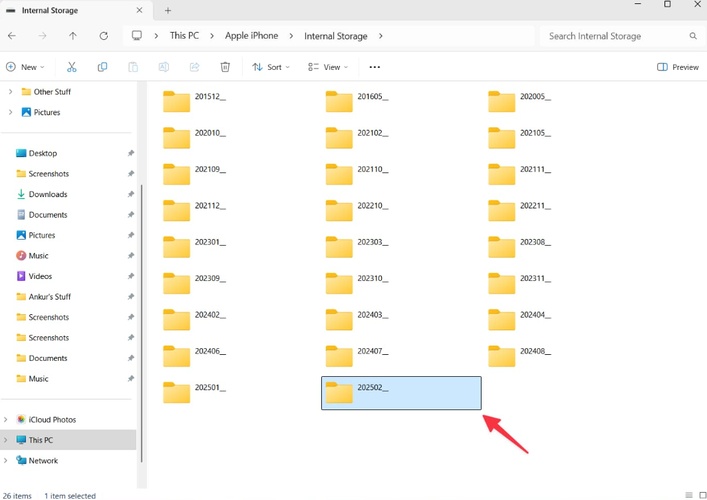Expand Network in sidebar
This screenshot has width=707, height=500.
point(5,461)
